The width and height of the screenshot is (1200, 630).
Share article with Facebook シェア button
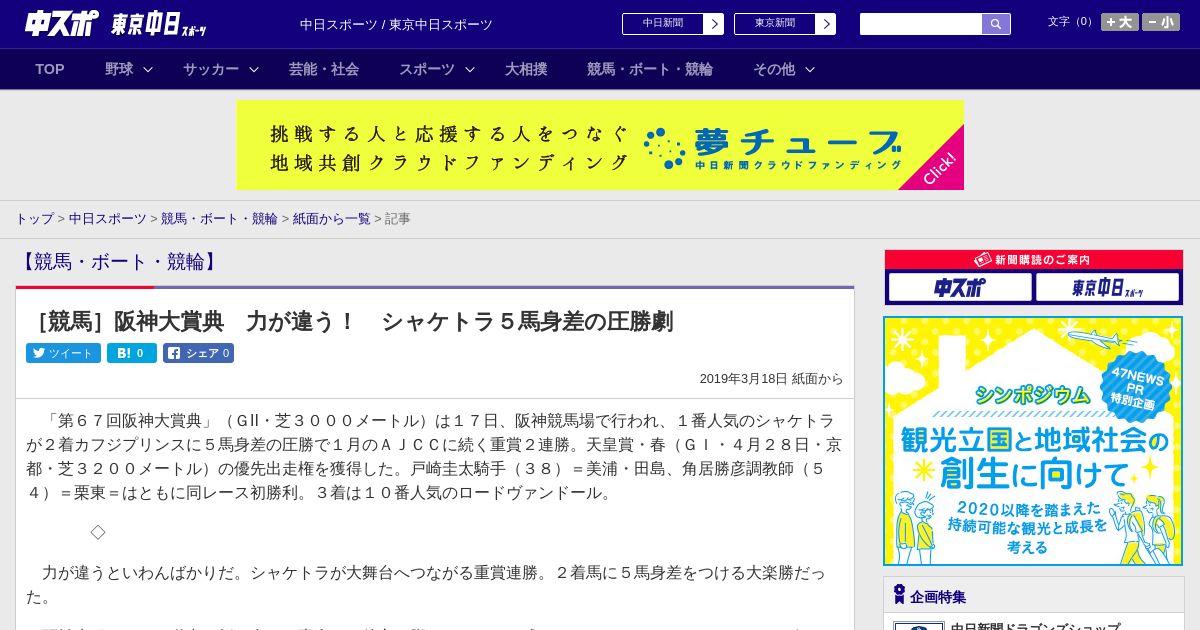tap(198, 353)
